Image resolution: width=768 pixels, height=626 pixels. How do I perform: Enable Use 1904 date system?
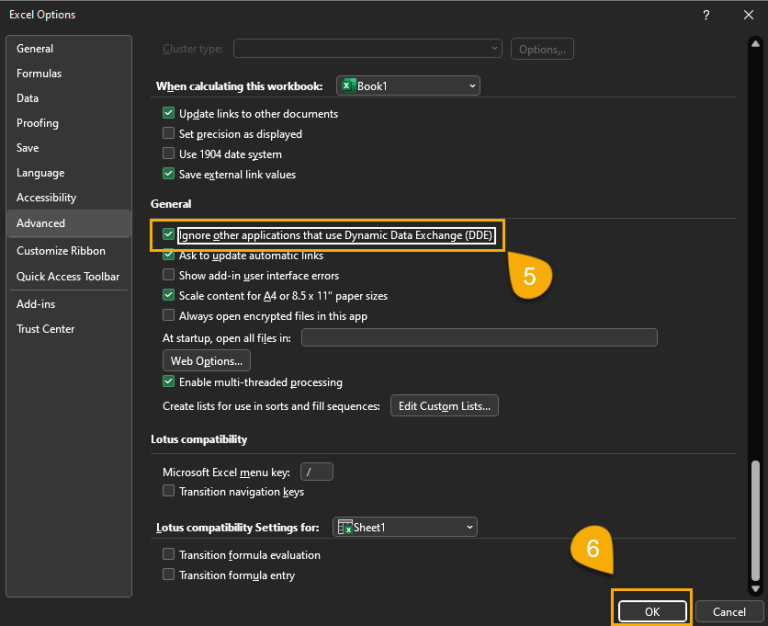[x=169, y=154]
